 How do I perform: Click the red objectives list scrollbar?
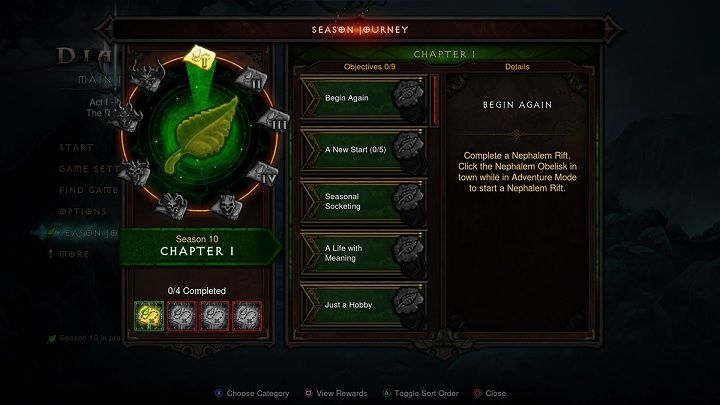click(x=434, y=101)
